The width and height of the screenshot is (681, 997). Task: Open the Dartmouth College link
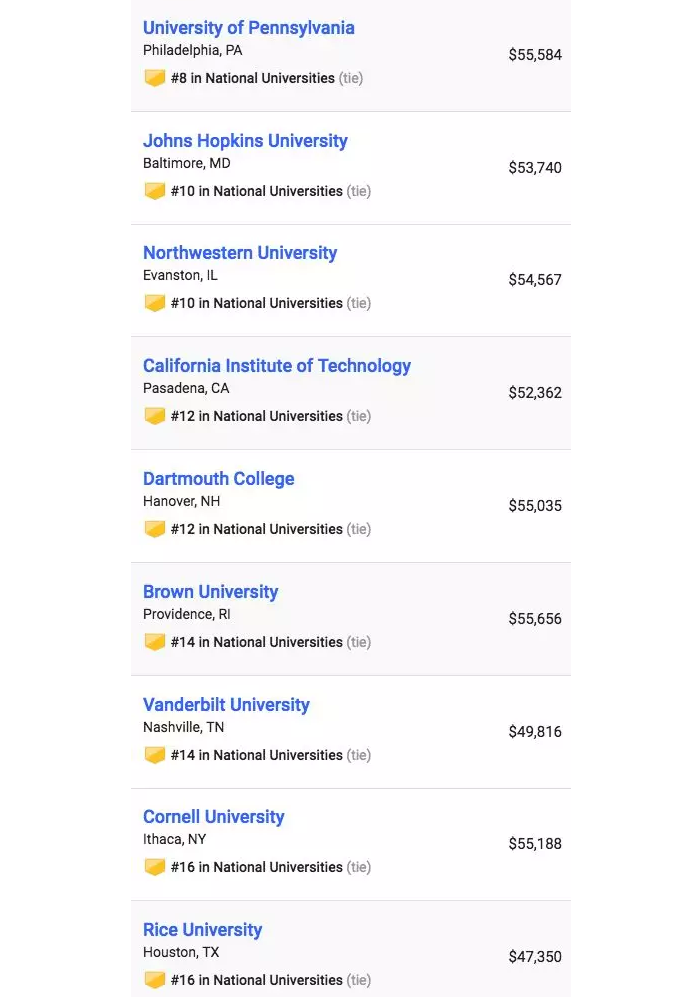coord(218,478)
